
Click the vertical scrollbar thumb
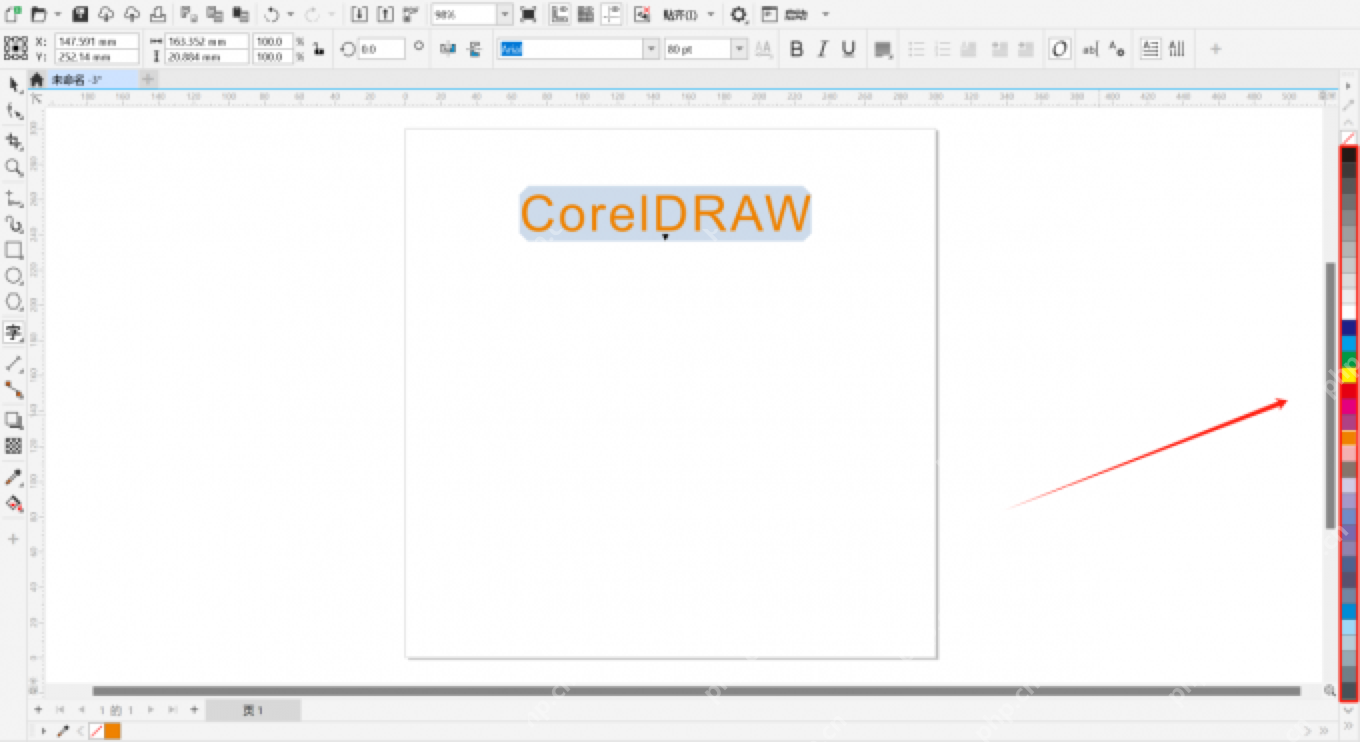(x=1330, y=395)
